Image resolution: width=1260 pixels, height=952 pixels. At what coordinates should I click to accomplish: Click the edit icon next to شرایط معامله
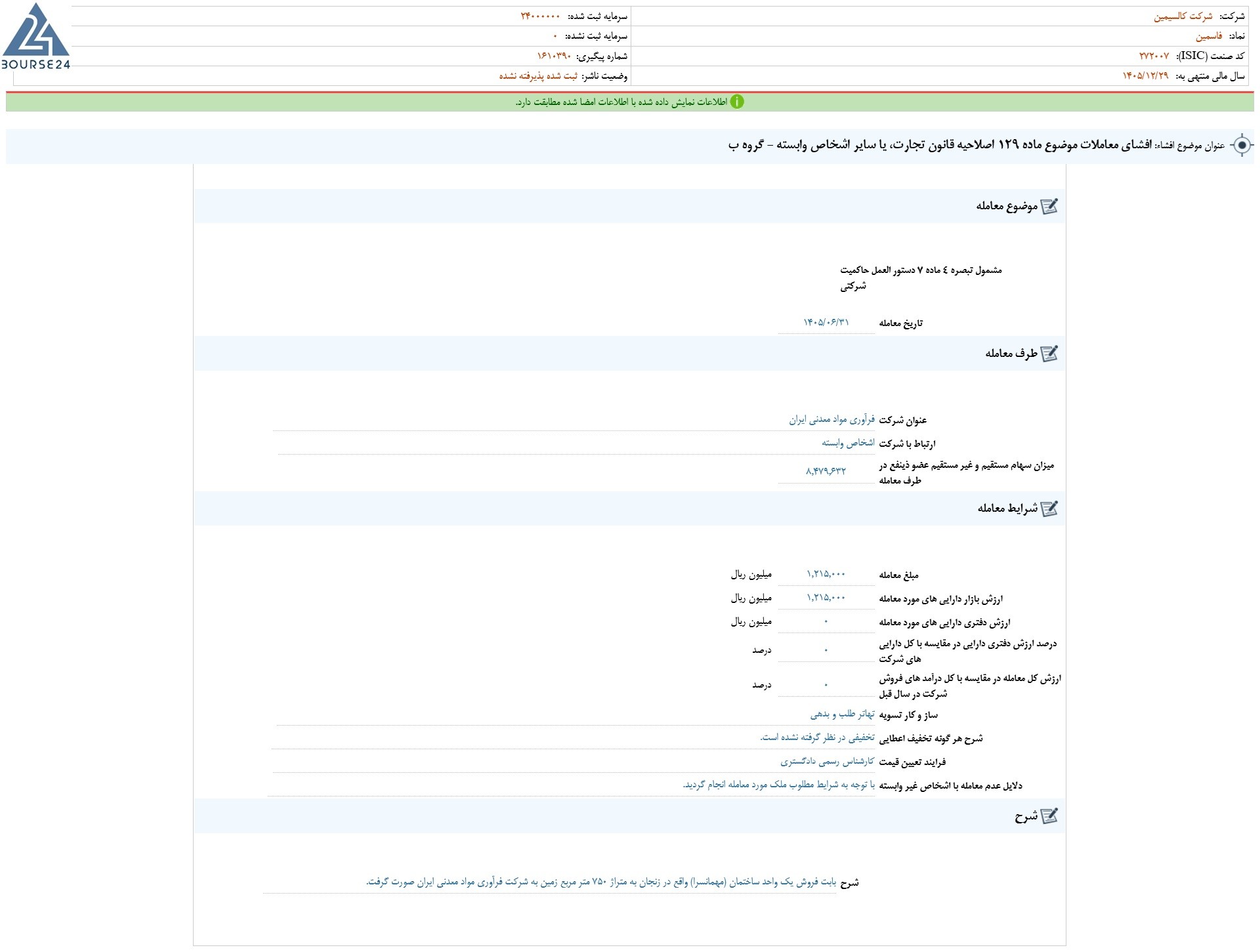coord(1050,508)
